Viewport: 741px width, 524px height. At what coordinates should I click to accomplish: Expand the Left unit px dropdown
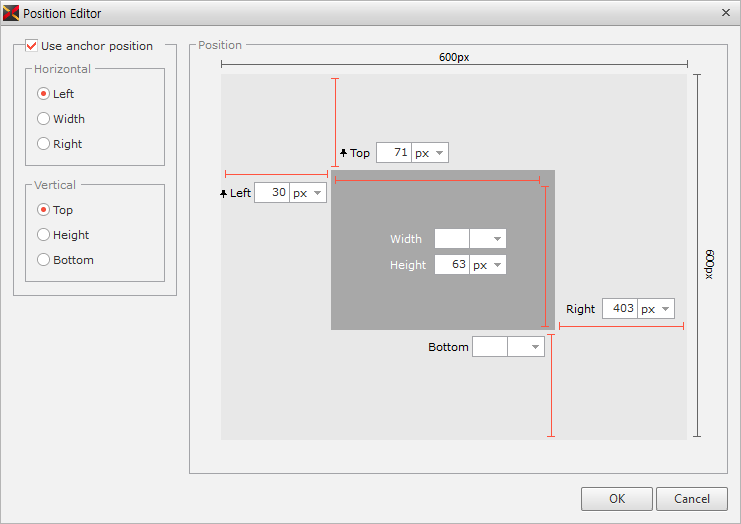click(x=316, y=193)
